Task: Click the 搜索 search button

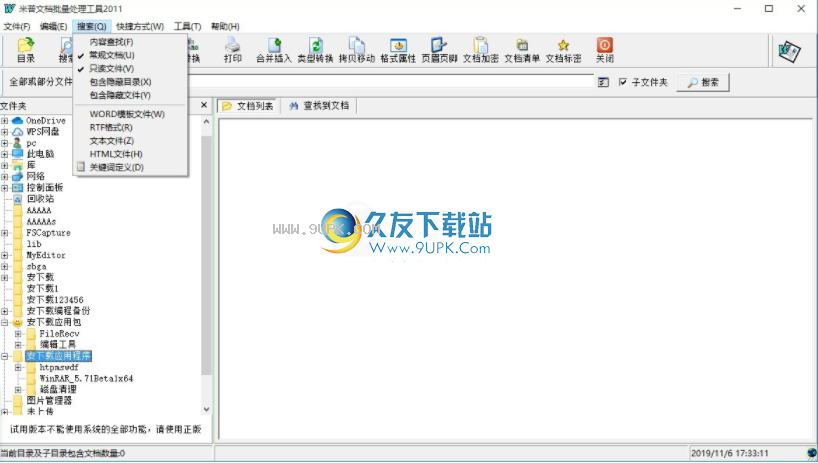Action: [x=703, y=82]
